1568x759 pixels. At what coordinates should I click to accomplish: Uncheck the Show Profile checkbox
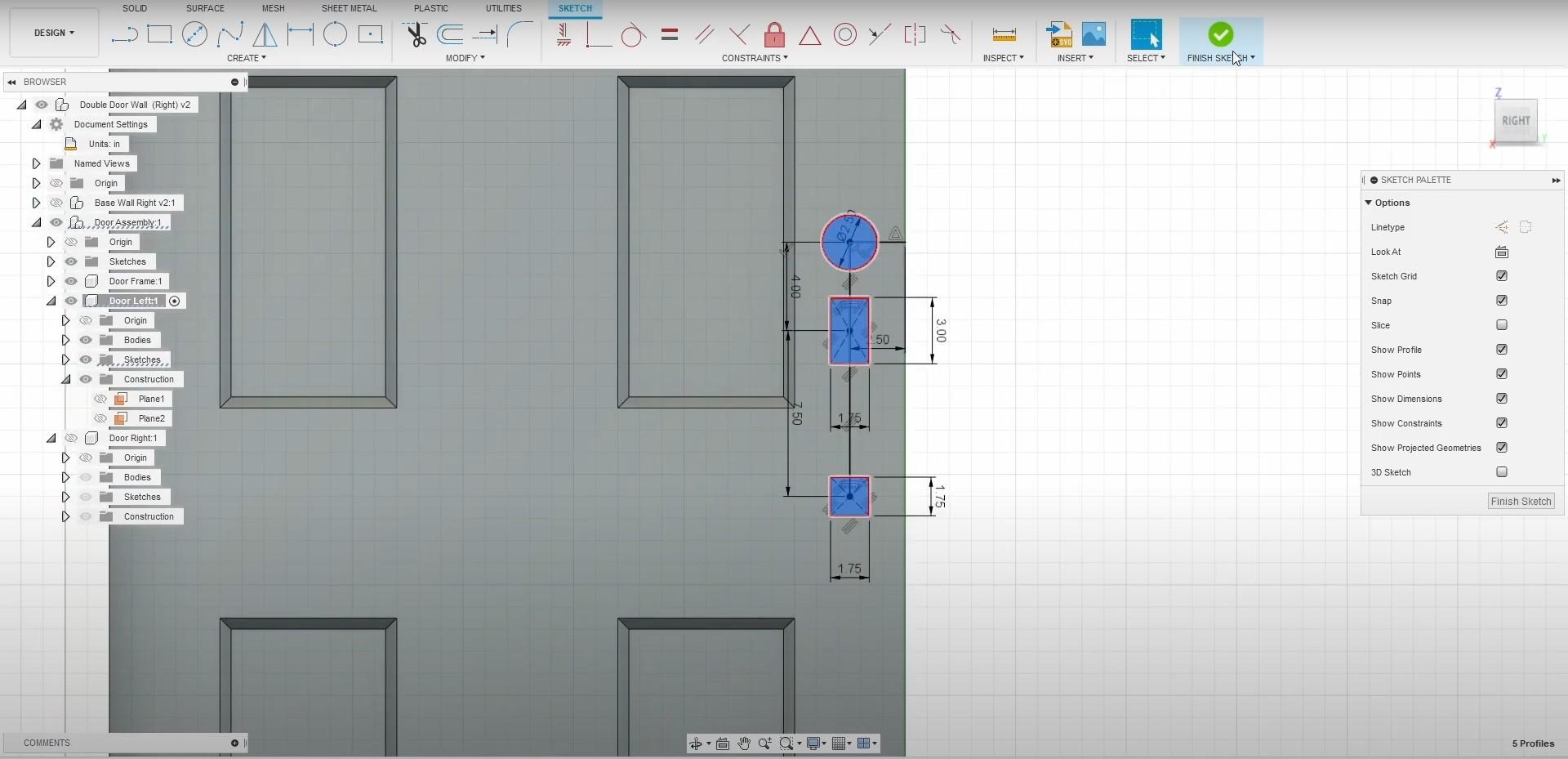(x=1502, y=350)
